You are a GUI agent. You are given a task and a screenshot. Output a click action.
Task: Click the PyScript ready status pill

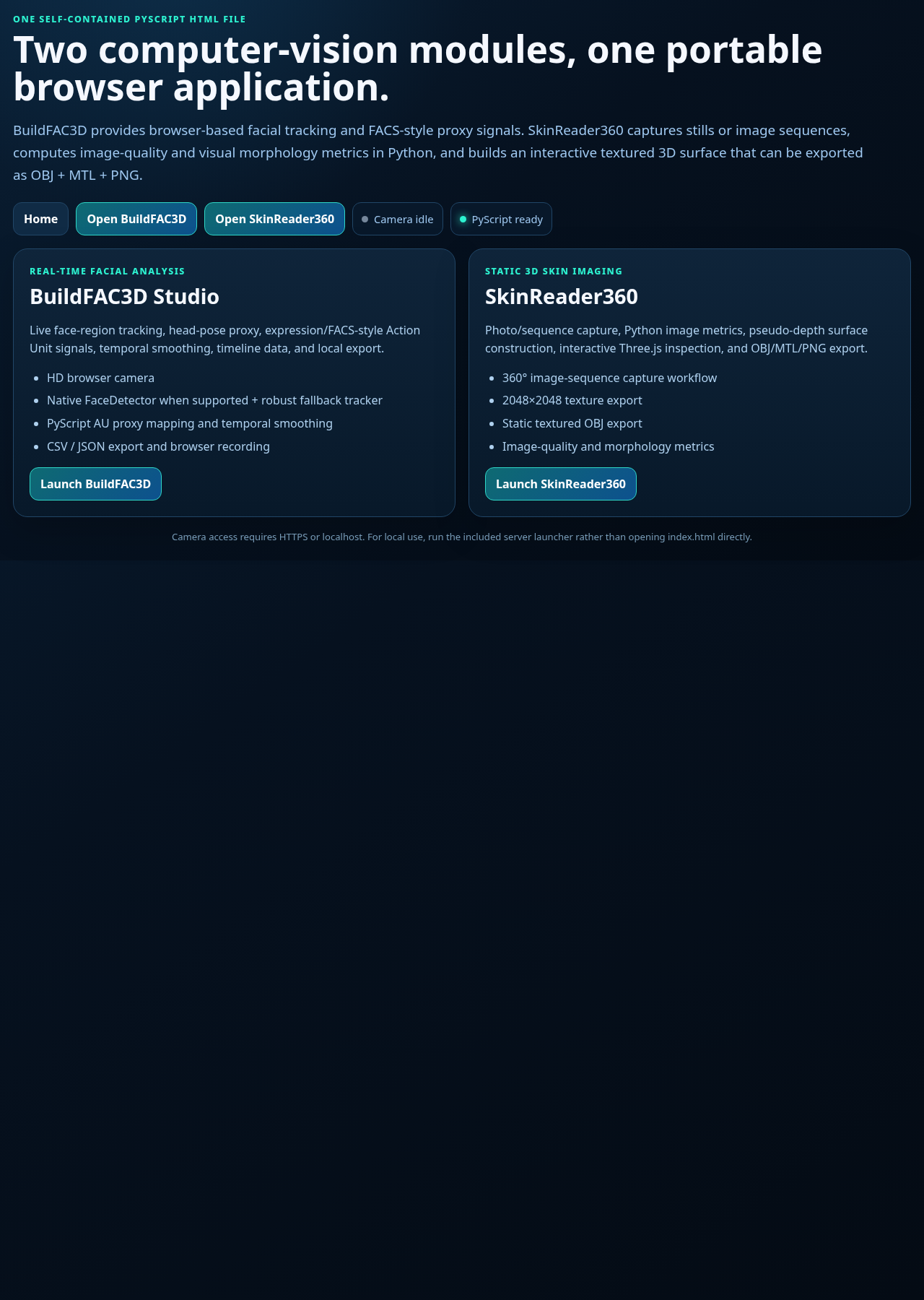[x=501, y=219]
